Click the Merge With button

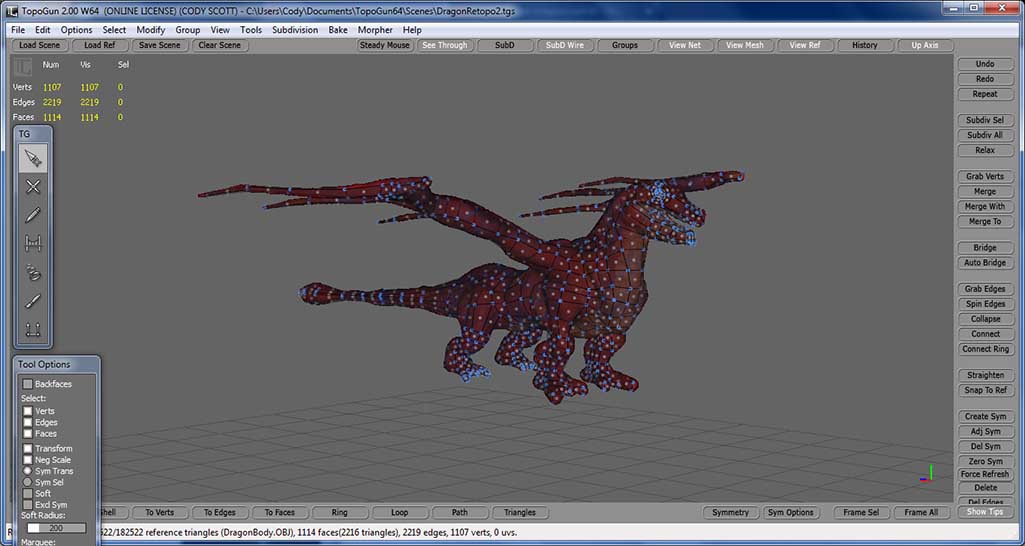coord(985,207)
